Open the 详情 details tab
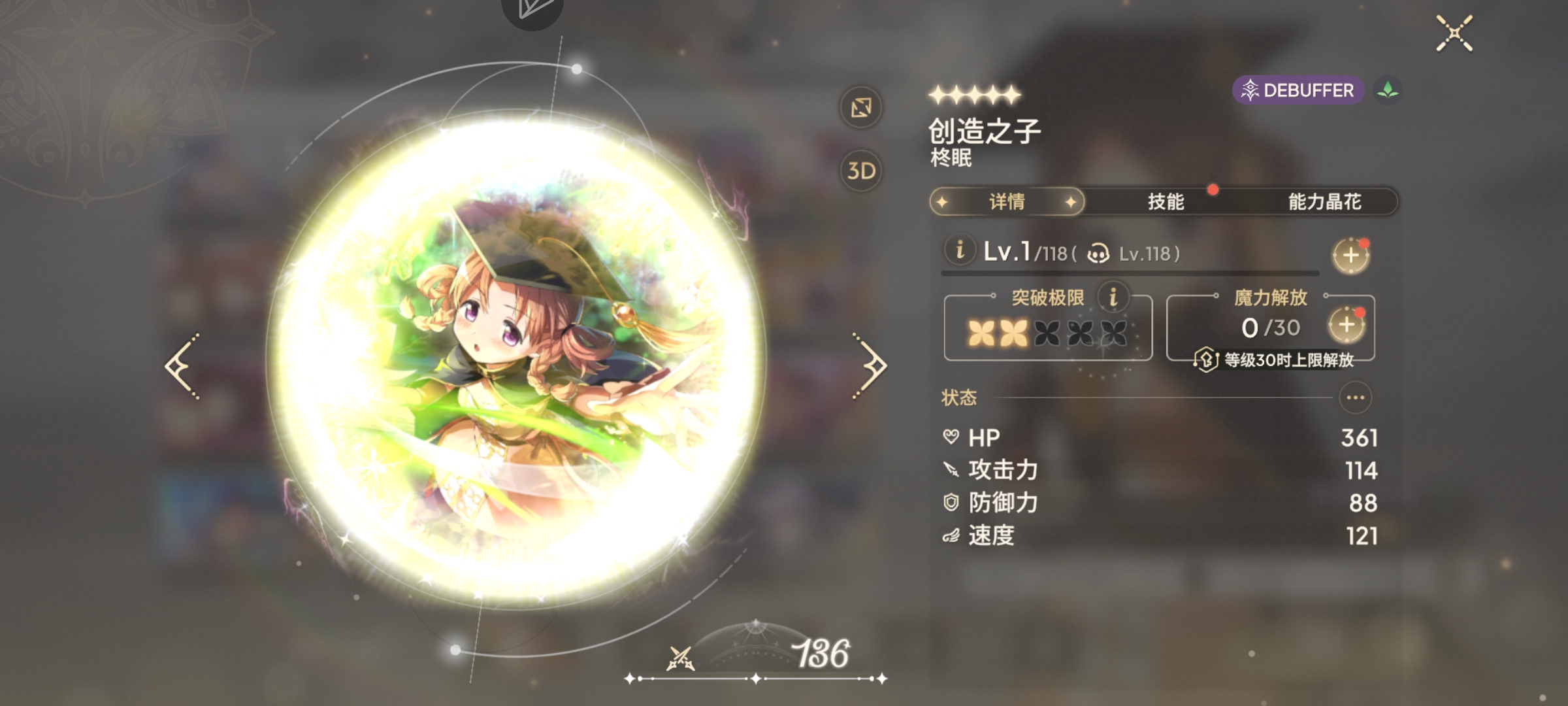This screenshot has width=1568, height=706. 1007,201
